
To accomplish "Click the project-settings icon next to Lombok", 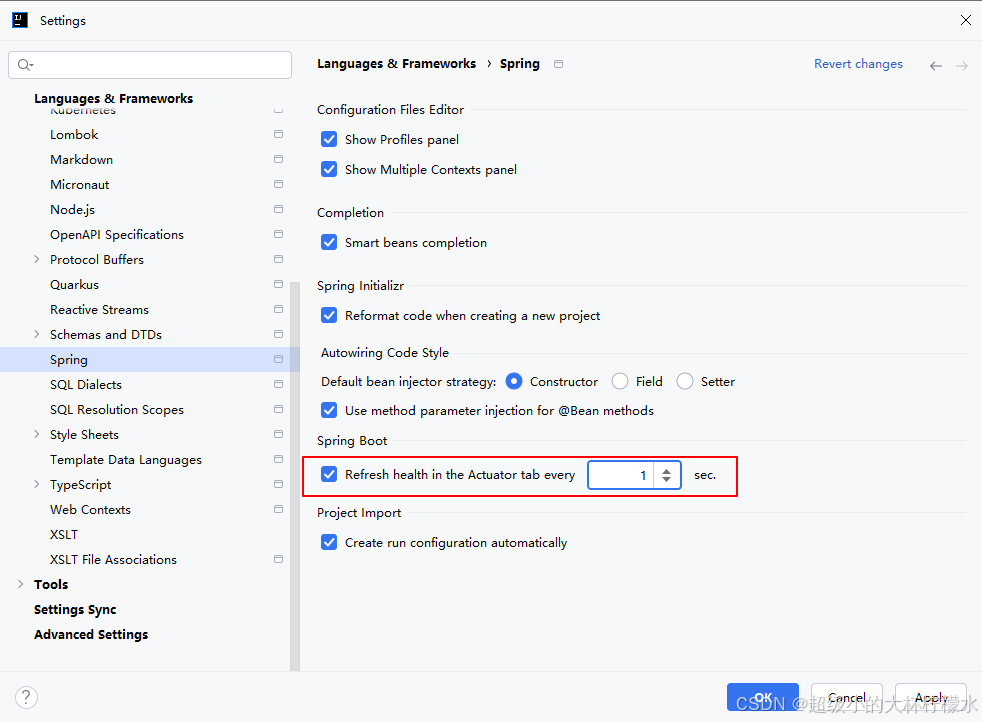I will [278, 134].
